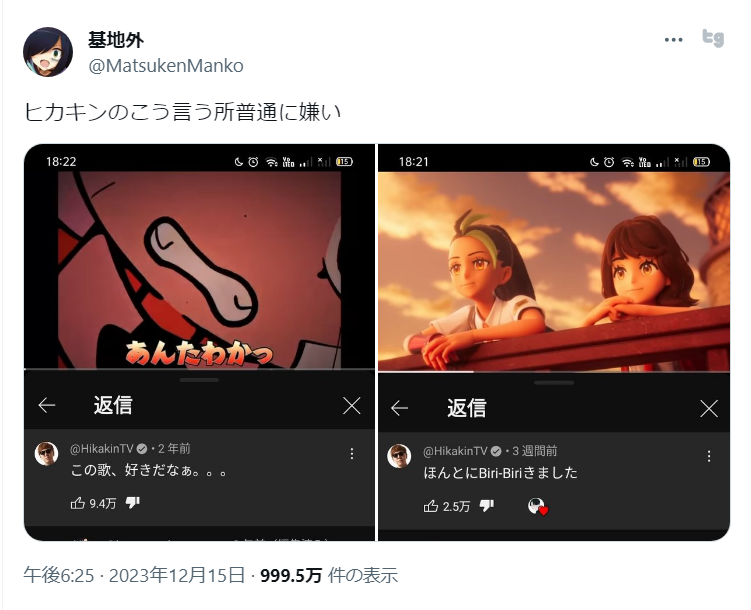Click the 基地外 display name
Viewport: 751px width, 610px height.
(x=116, y=40)
